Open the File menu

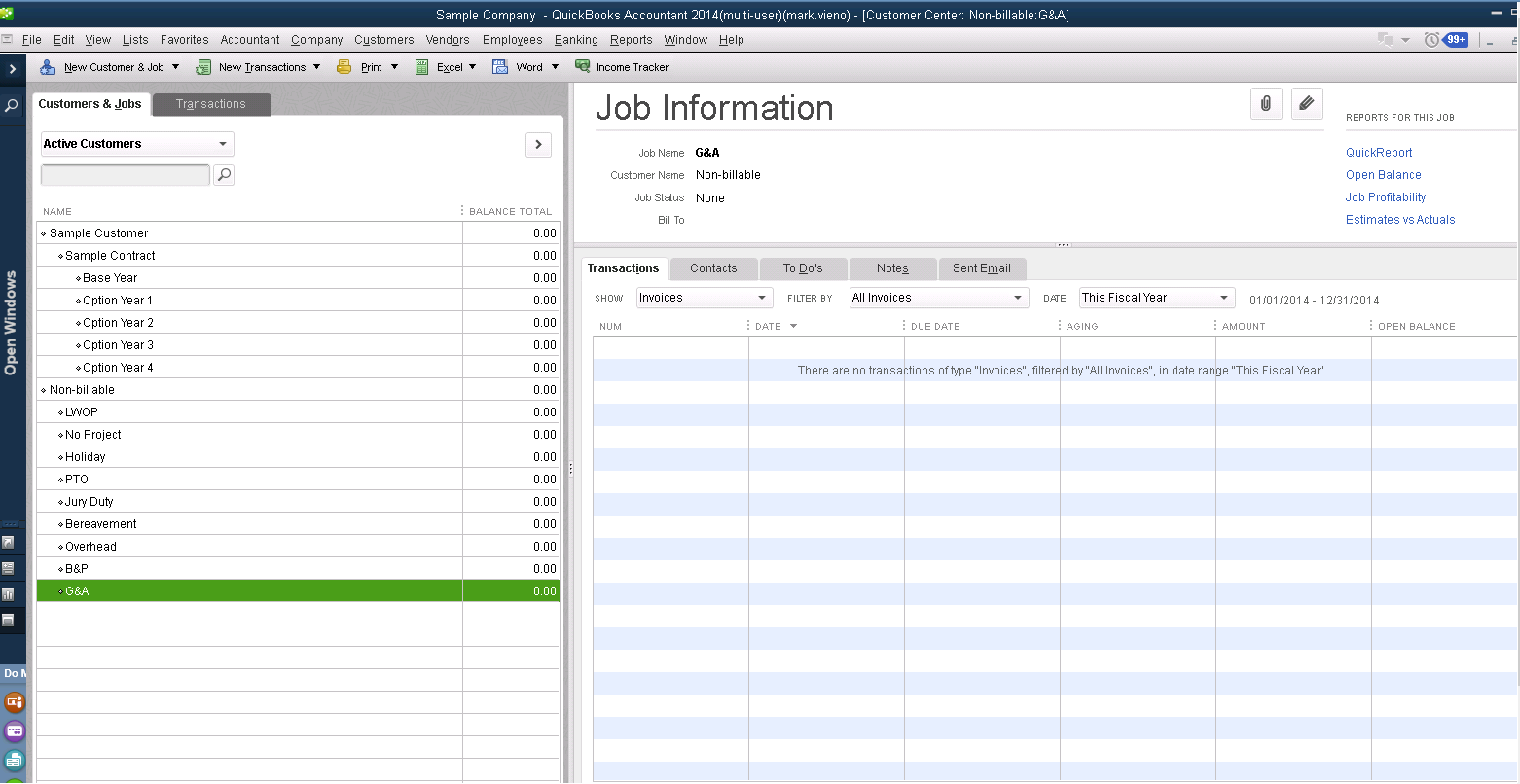[x=32, y=40]
